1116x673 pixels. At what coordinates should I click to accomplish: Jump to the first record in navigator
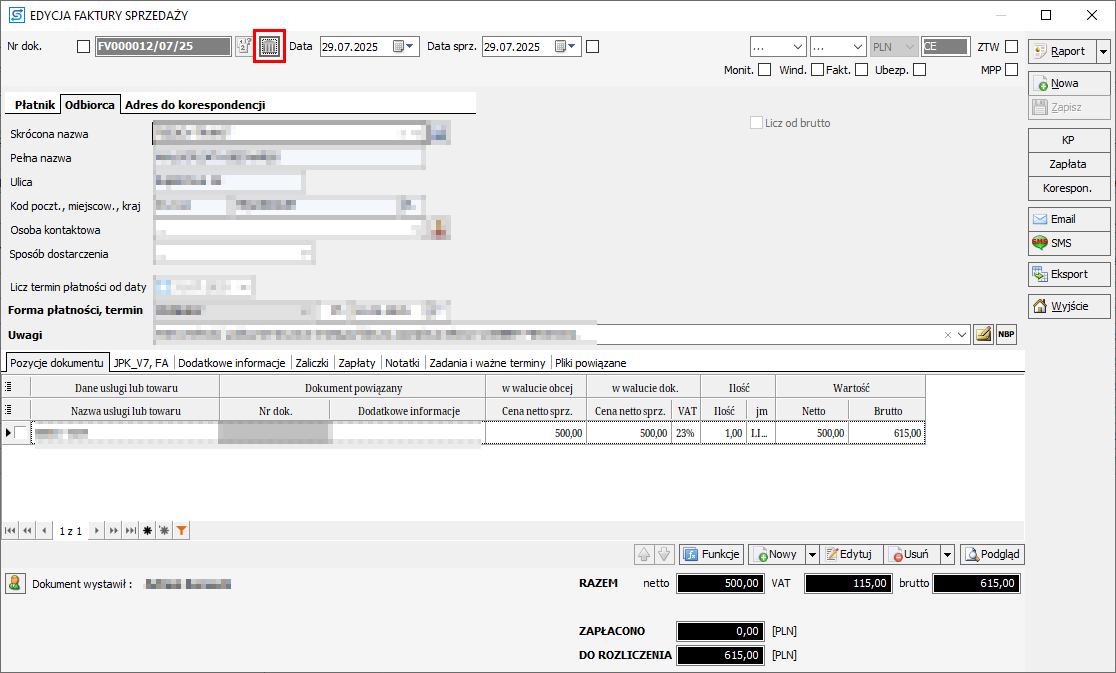[11, 531]
